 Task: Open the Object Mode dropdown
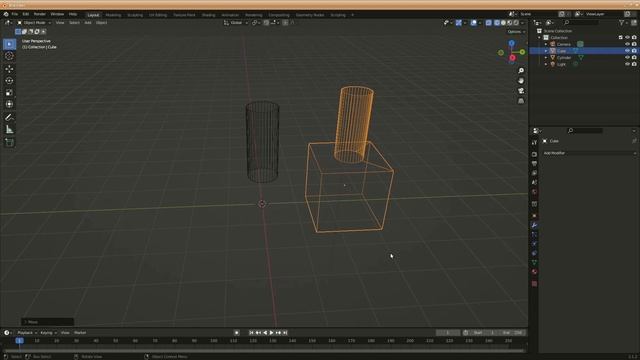(x=34, y=23)
